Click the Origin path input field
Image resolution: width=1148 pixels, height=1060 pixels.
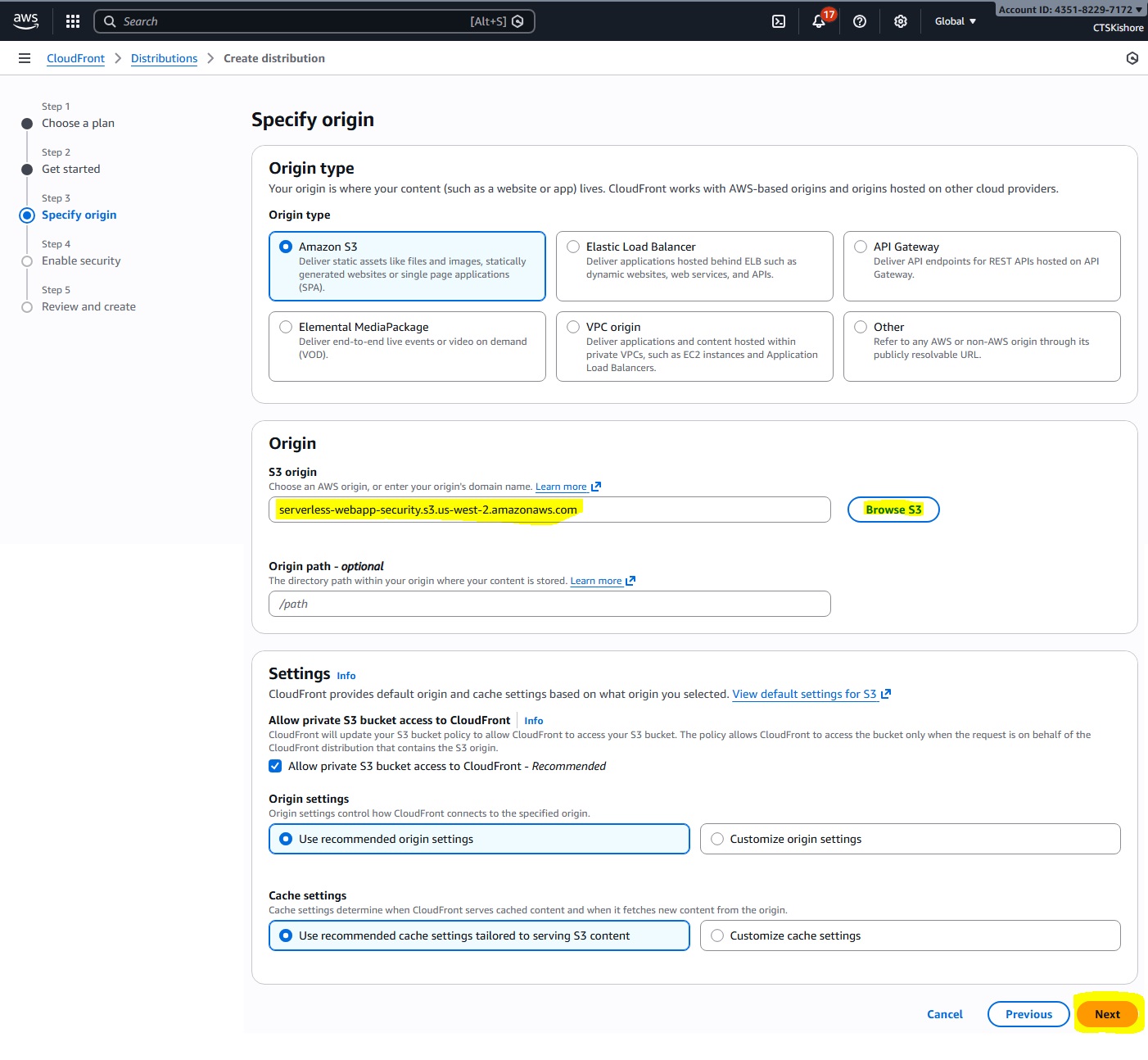549,604
